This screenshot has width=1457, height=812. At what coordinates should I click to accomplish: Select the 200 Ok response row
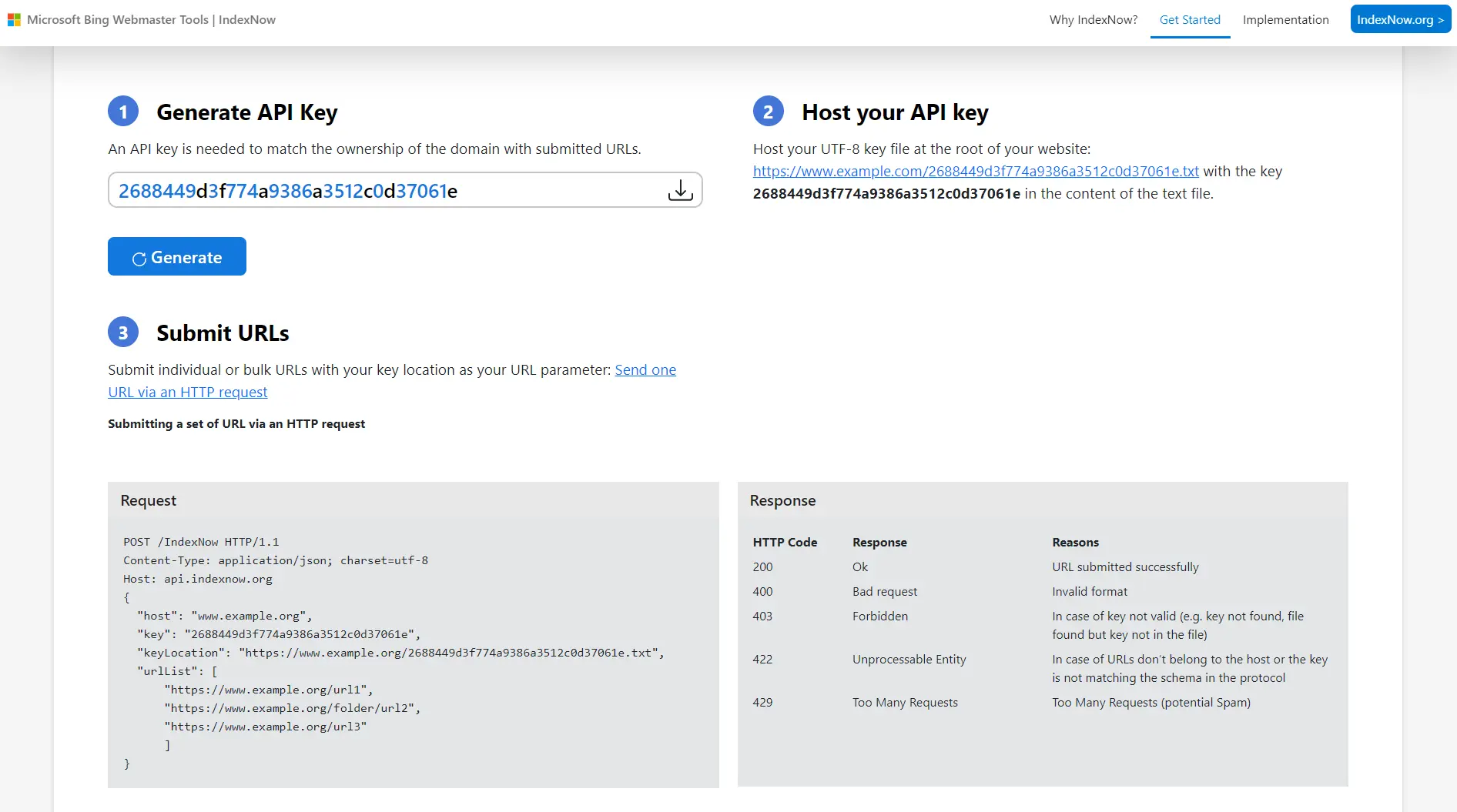(859, 567)
